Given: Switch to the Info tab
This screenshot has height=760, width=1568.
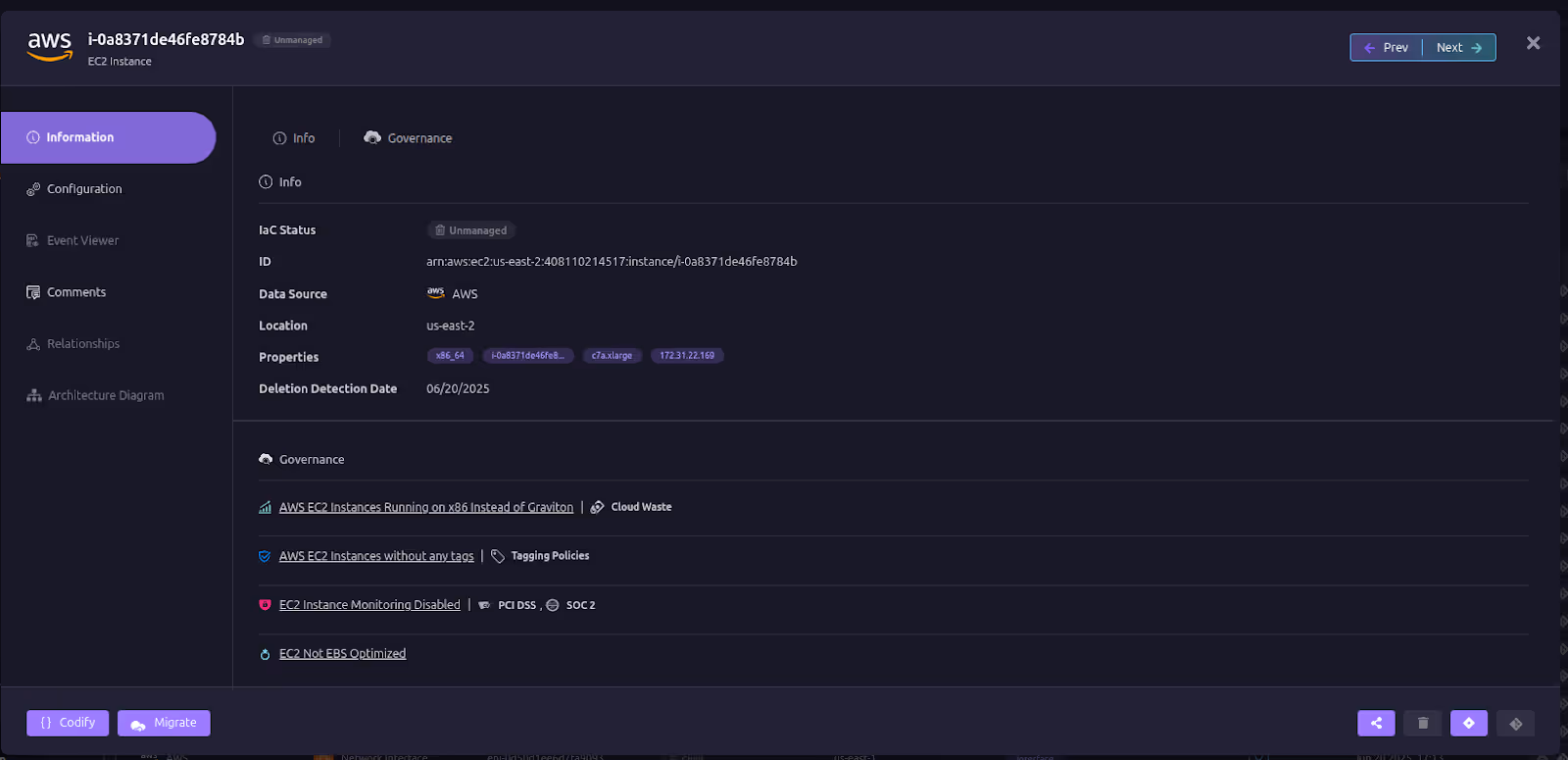Looking at the screenshot, I should coord(294,138).
